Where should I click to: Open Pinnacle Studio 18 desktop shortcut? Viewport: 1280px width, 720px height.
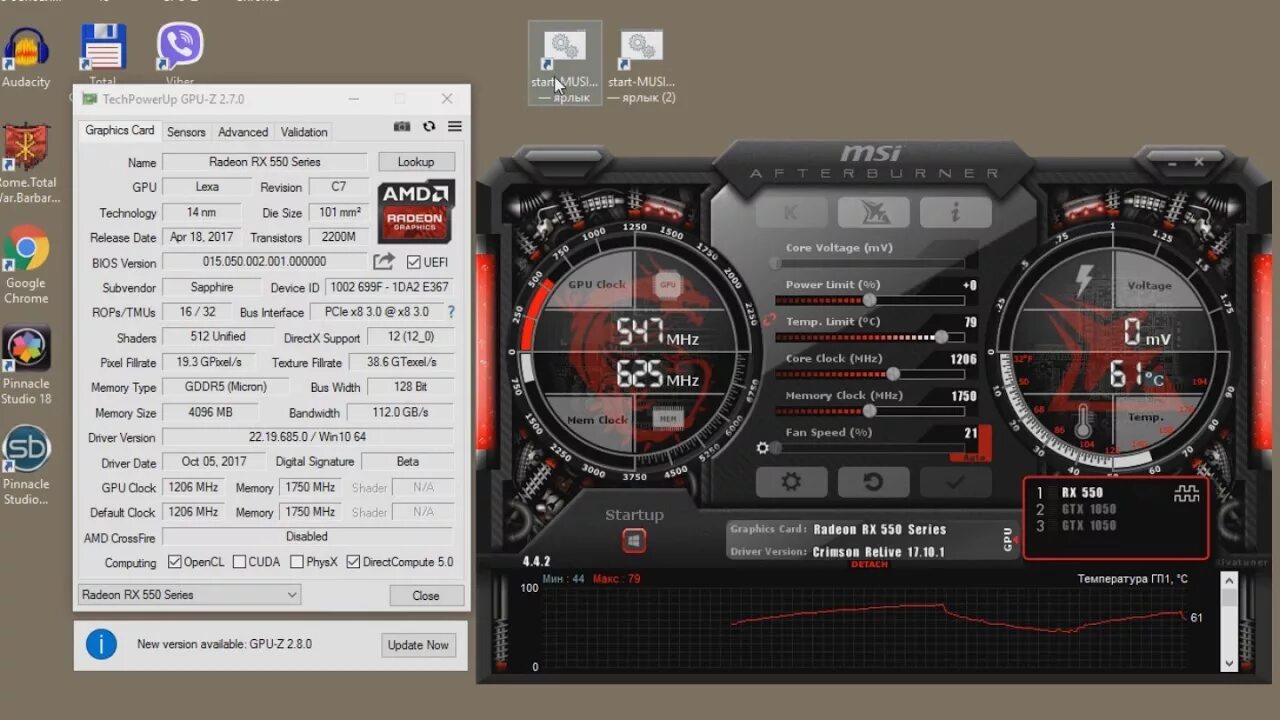pyautogui.click(x=26, y=365)
